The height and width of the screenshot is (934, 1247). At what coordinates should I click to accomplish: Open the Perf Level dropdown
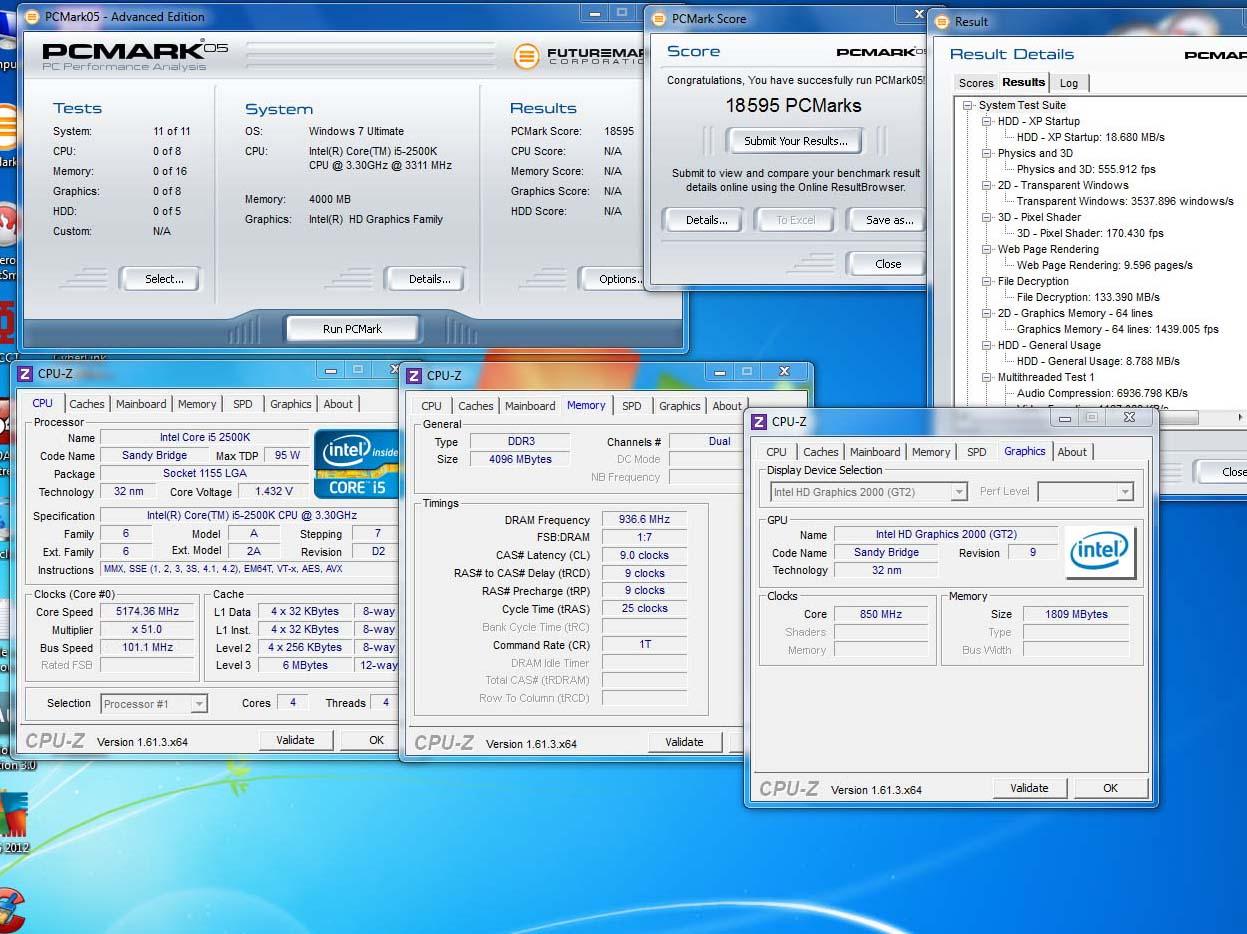coord(1125,492)
